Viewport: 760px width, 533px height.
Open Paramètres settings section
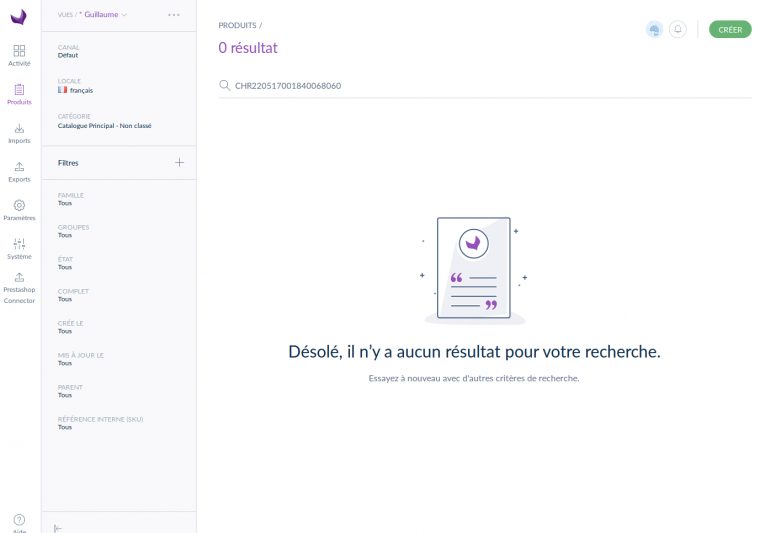point(19,210)
